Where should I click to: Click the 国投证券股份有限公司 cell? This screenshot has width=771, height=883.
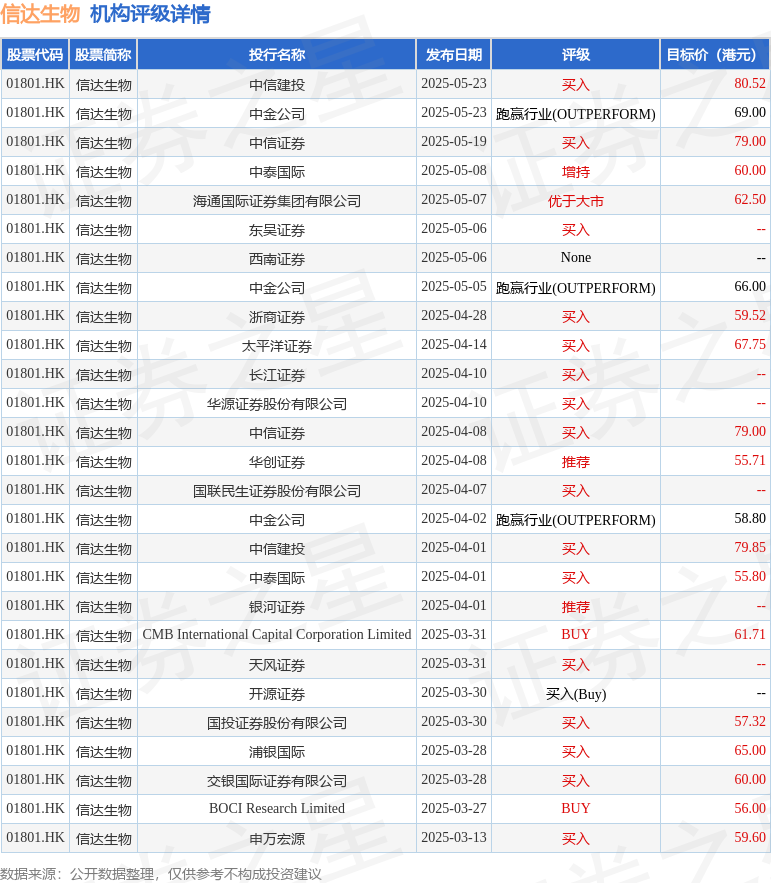277,723
